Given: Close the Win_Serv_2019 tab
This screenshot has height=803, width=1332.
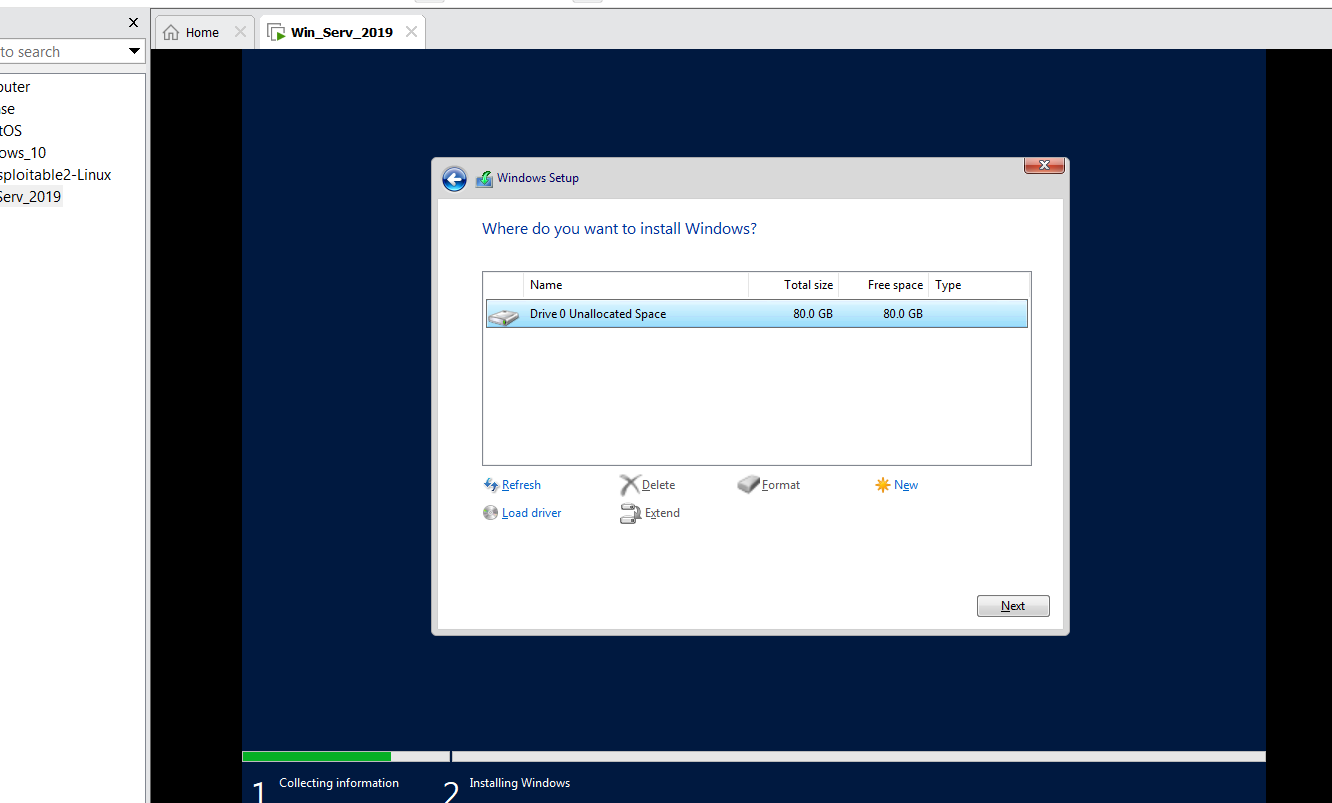Looking at the screenshot, I should (x=411, y=32).
